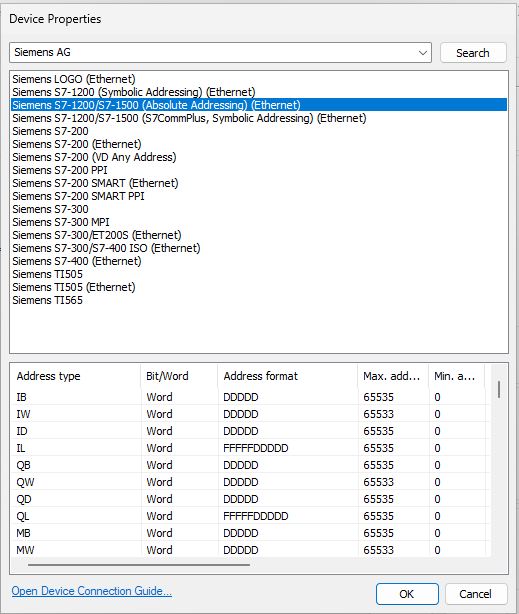The height and width of the screenshot is (614, 519).
Task: Select the QW address type row
Action: pos(251,482)
